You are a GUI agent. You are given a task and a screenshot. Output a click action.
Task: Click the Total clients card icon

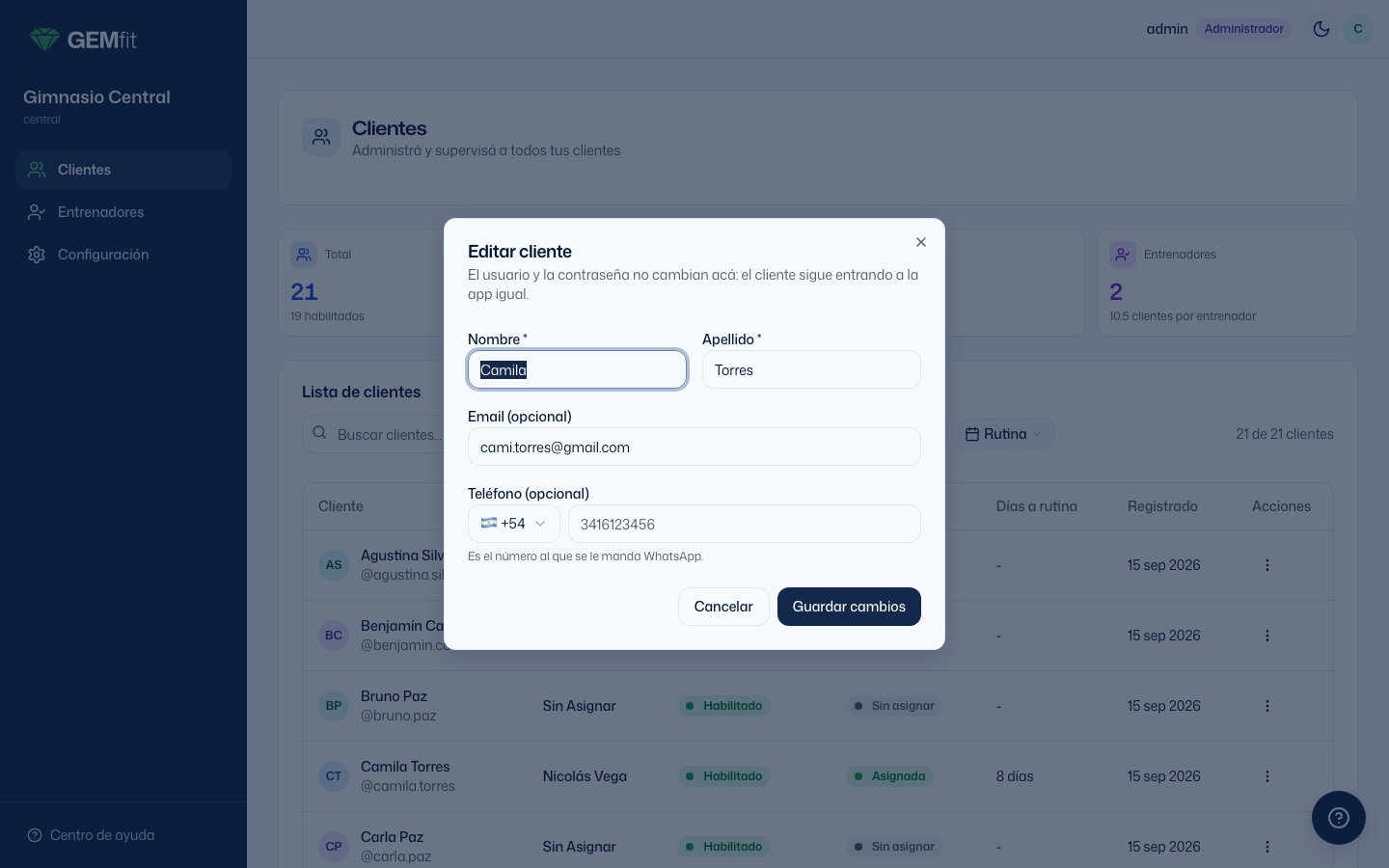304,255
